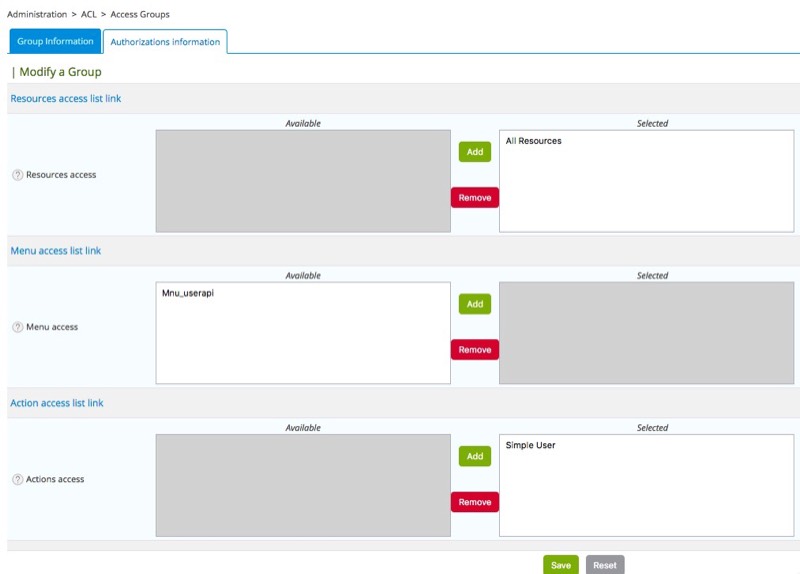Image resolution: width=800 pixels, height=574 pixels.
Task: Click Remove button for Actions access
Action: point(475,502)
